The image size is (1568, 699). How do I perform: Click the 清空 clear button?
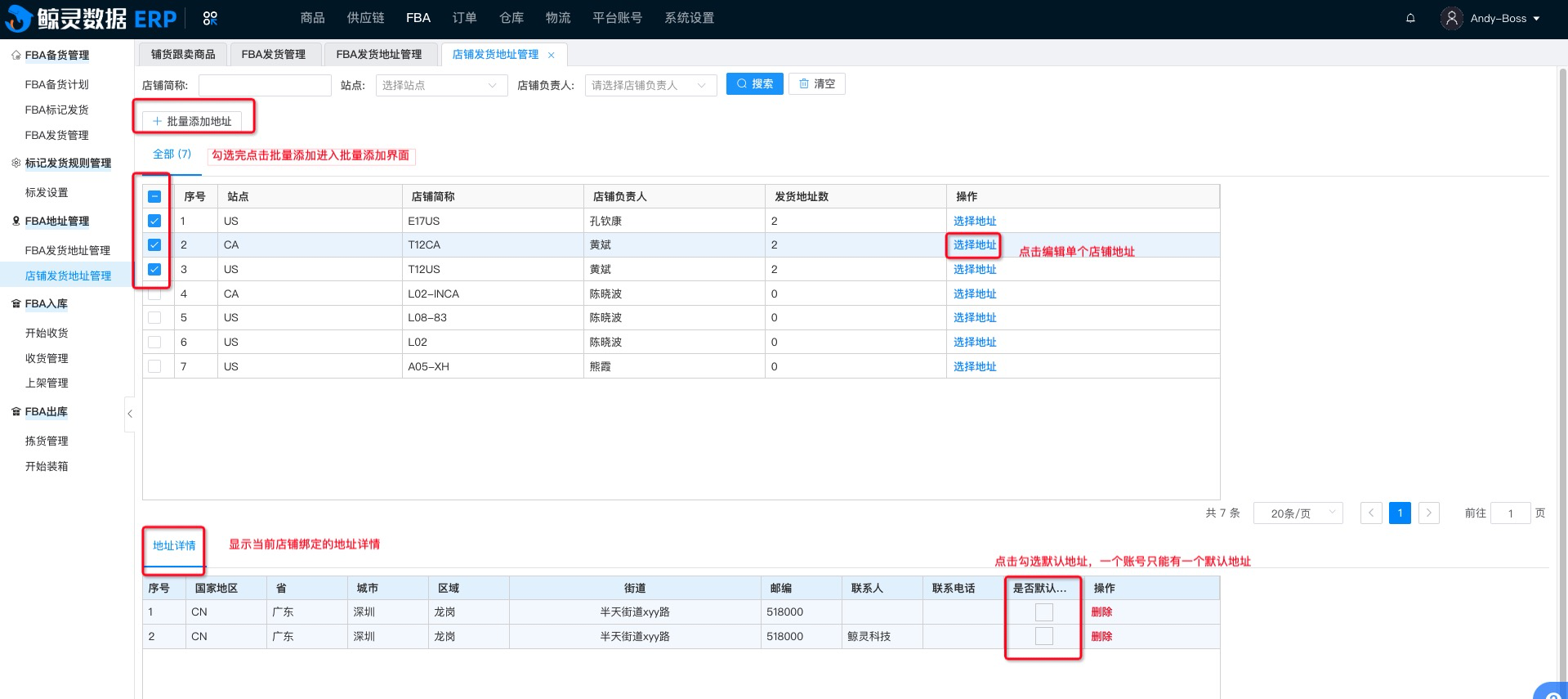(817, 84)
